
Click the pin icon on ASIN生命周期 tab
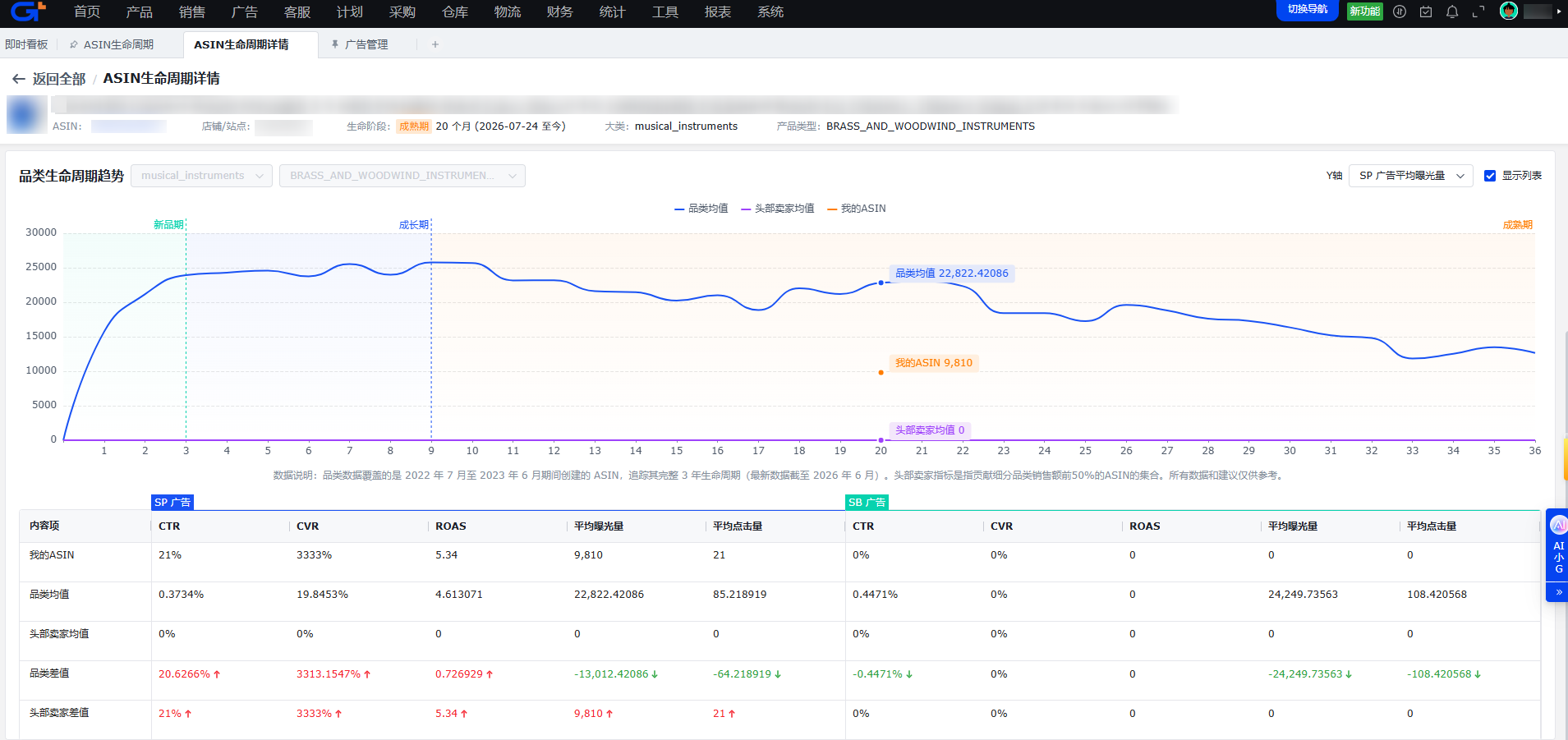[x=74, y=44]
